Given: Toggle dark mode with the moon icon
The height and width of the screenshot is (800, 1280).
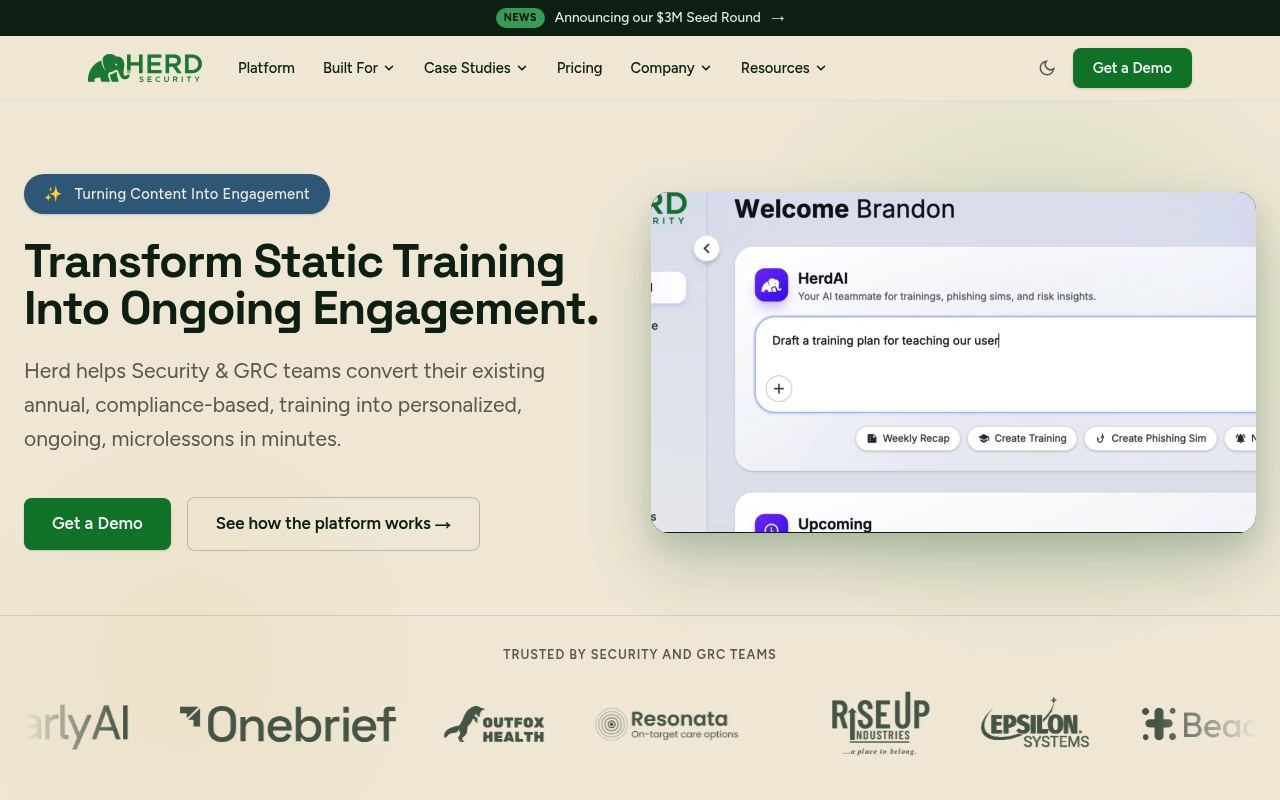Looking at the screenshot, I should click(1047, 68).
